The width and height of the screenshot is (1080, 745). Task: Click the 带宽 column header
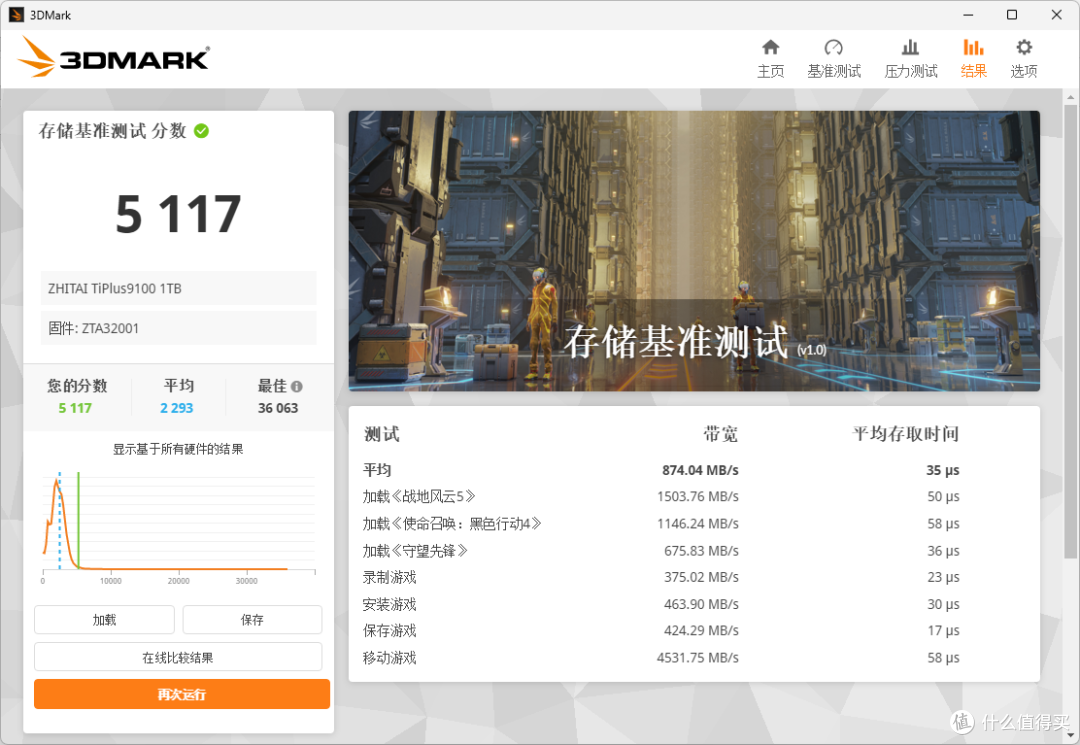[720, 434]
